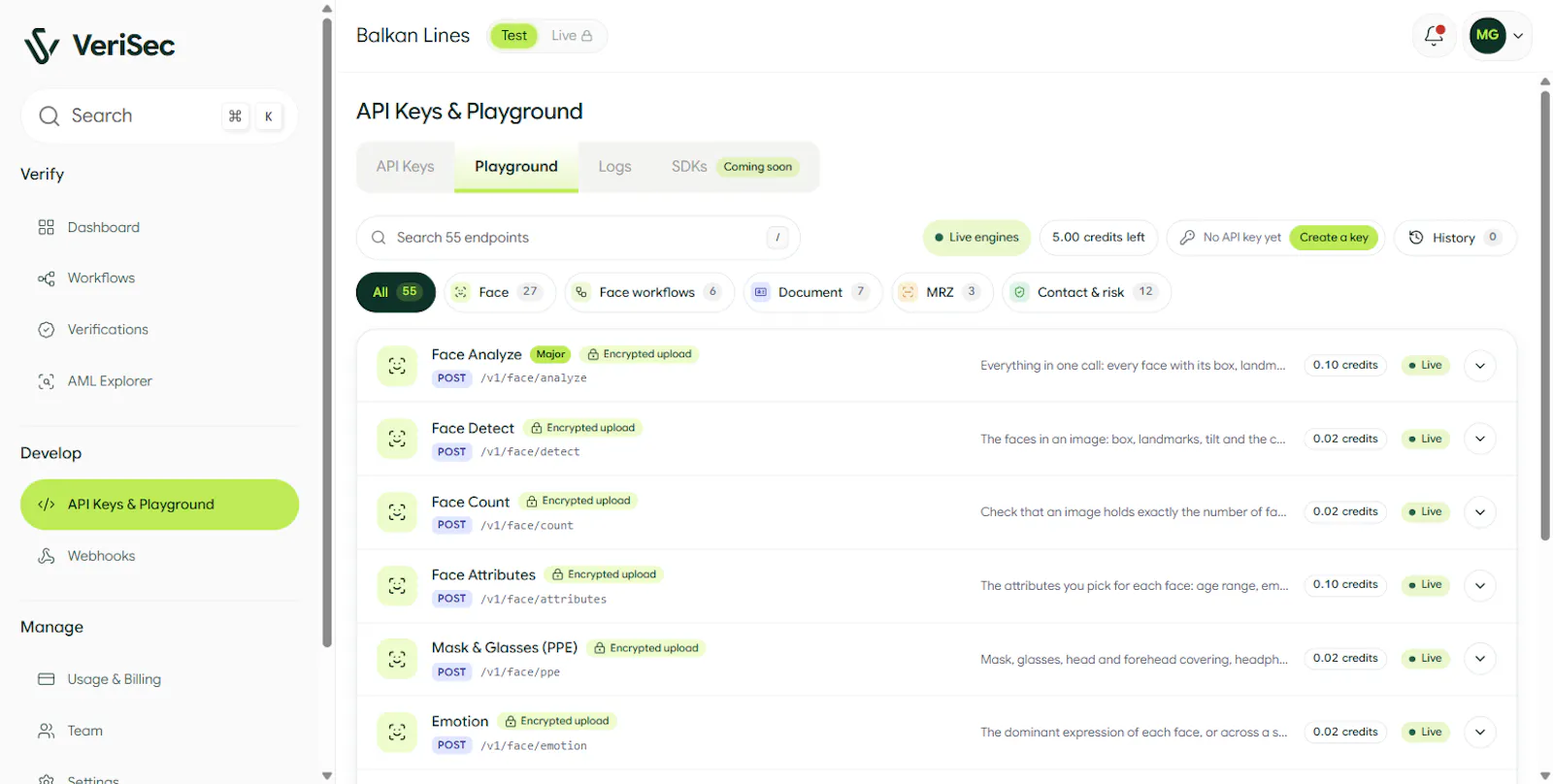Focus the Search 55 endpoints field
1553x784 pixels.
578,238
